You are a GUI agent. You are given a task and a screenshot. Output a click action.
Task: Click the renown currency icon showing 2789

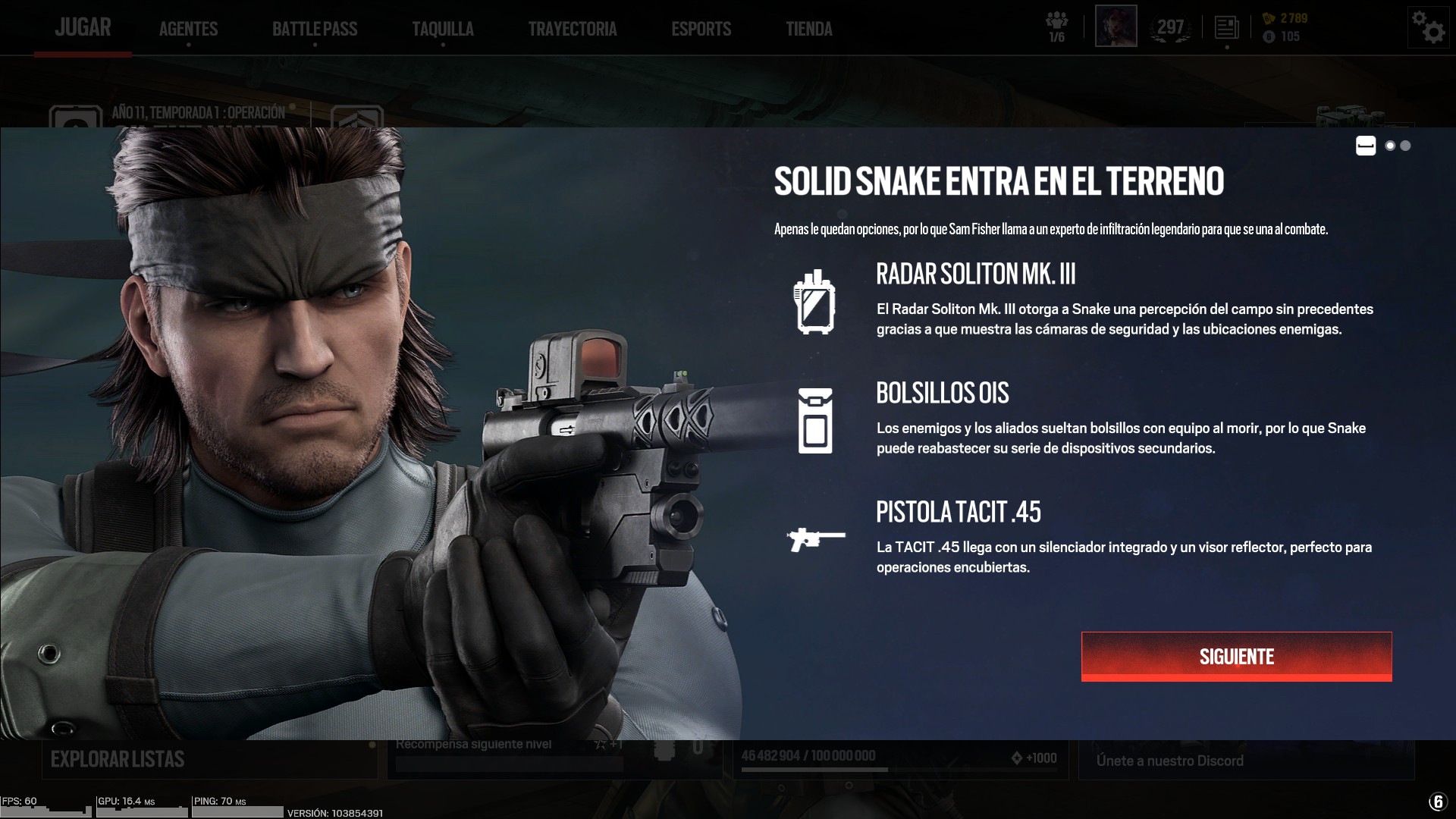point(1269,18)
